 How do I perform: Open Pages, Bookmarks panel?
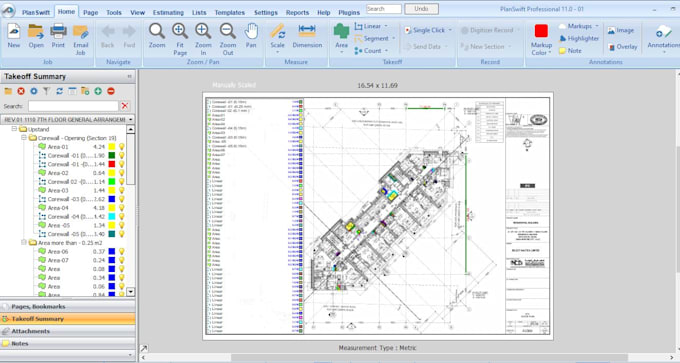click(x=68, y=307)
